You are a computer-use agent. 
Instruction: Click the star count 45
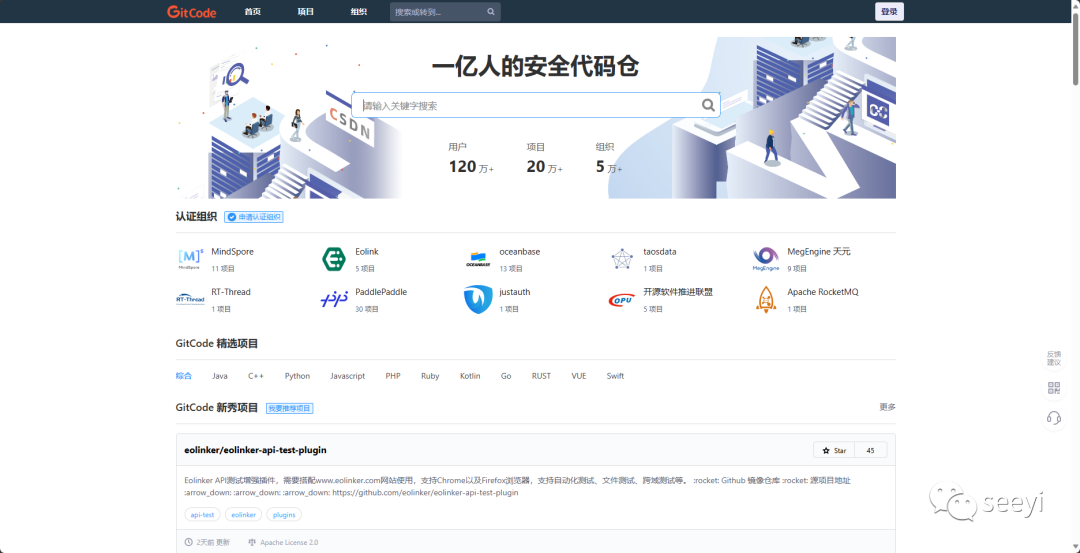(x=871, y=450)
